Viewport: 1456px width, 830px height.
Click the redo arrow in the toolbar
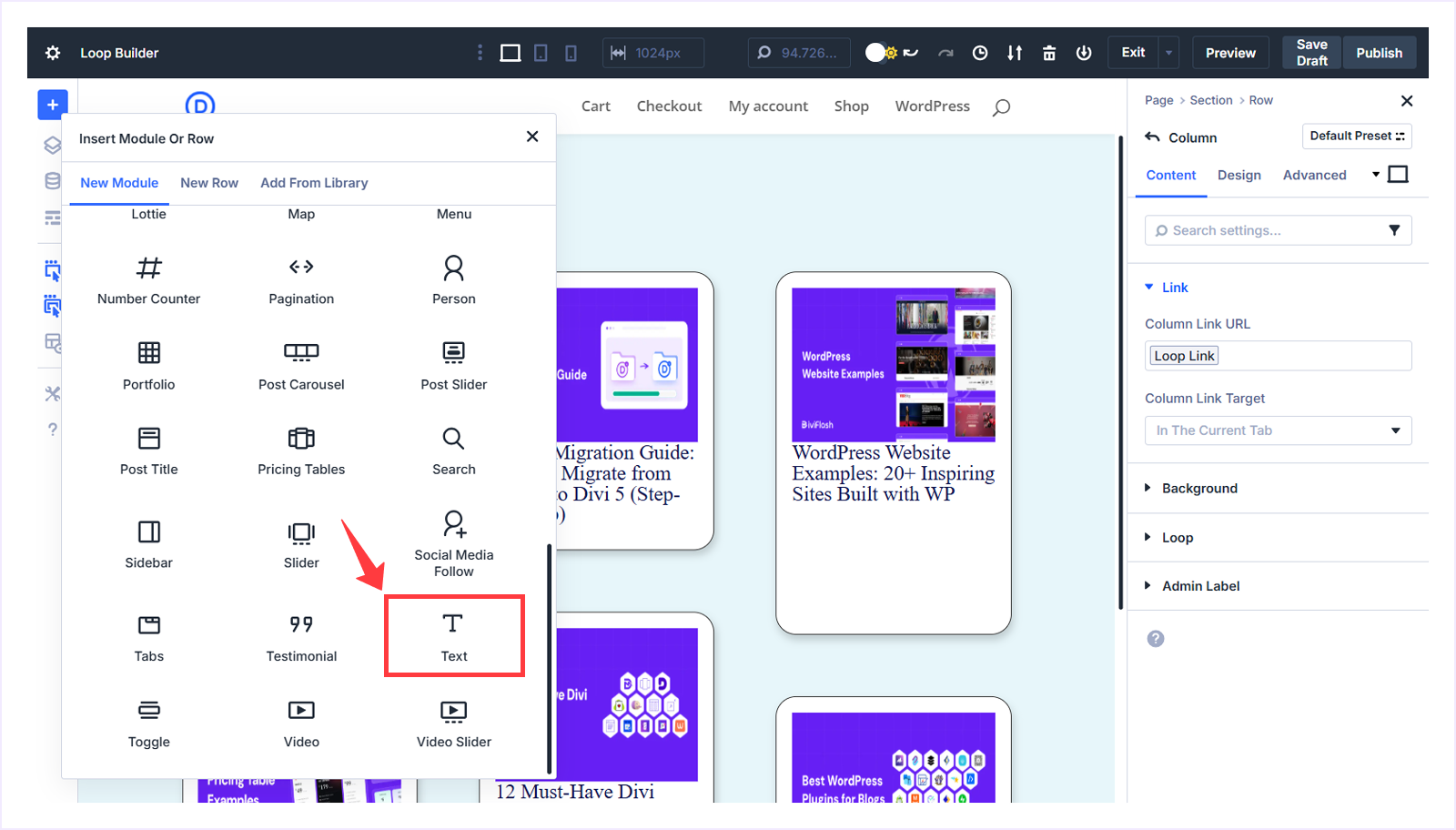pos(945,52)
